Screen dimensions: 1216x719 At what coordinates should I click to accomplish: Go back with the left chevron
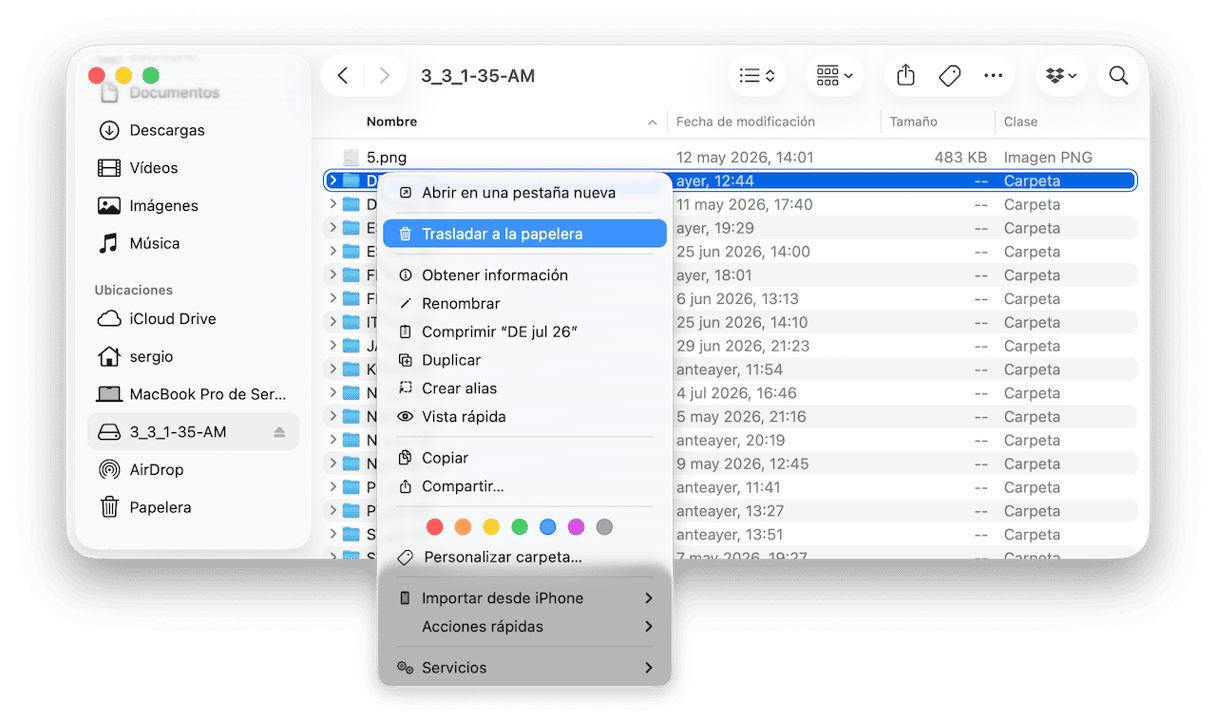[x=343, y=76]
